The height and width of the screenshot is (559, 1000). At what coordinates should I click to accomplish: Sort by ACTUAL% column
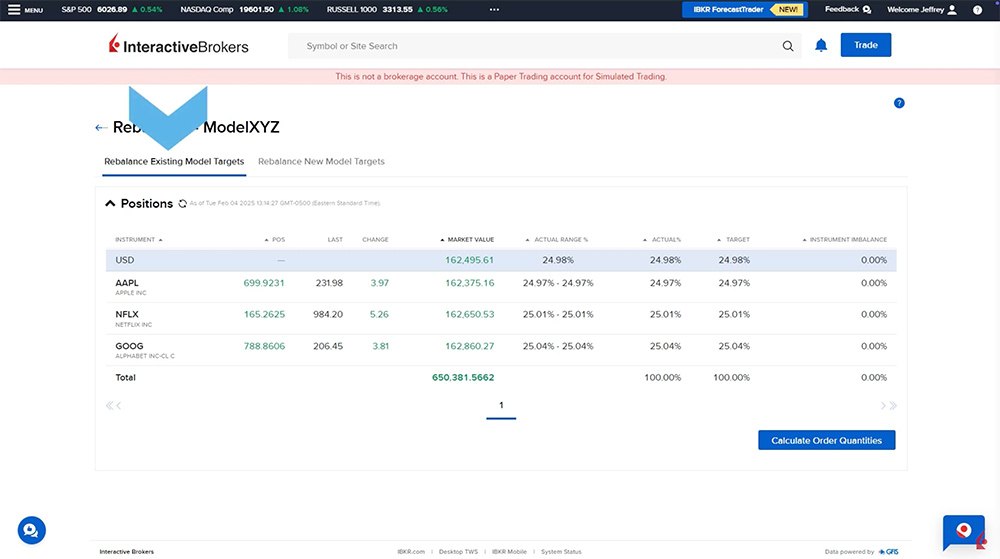(662, 240)
